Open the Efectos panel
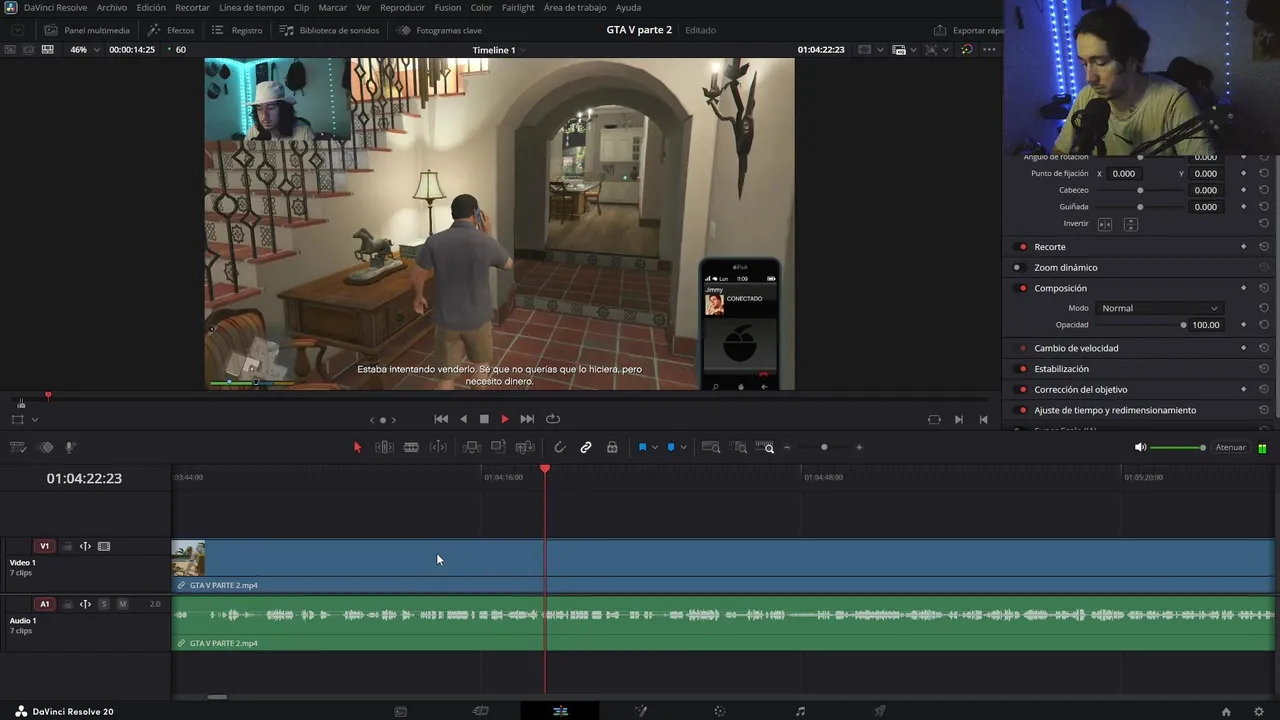Screen dimensions: 1280x720 171,30
